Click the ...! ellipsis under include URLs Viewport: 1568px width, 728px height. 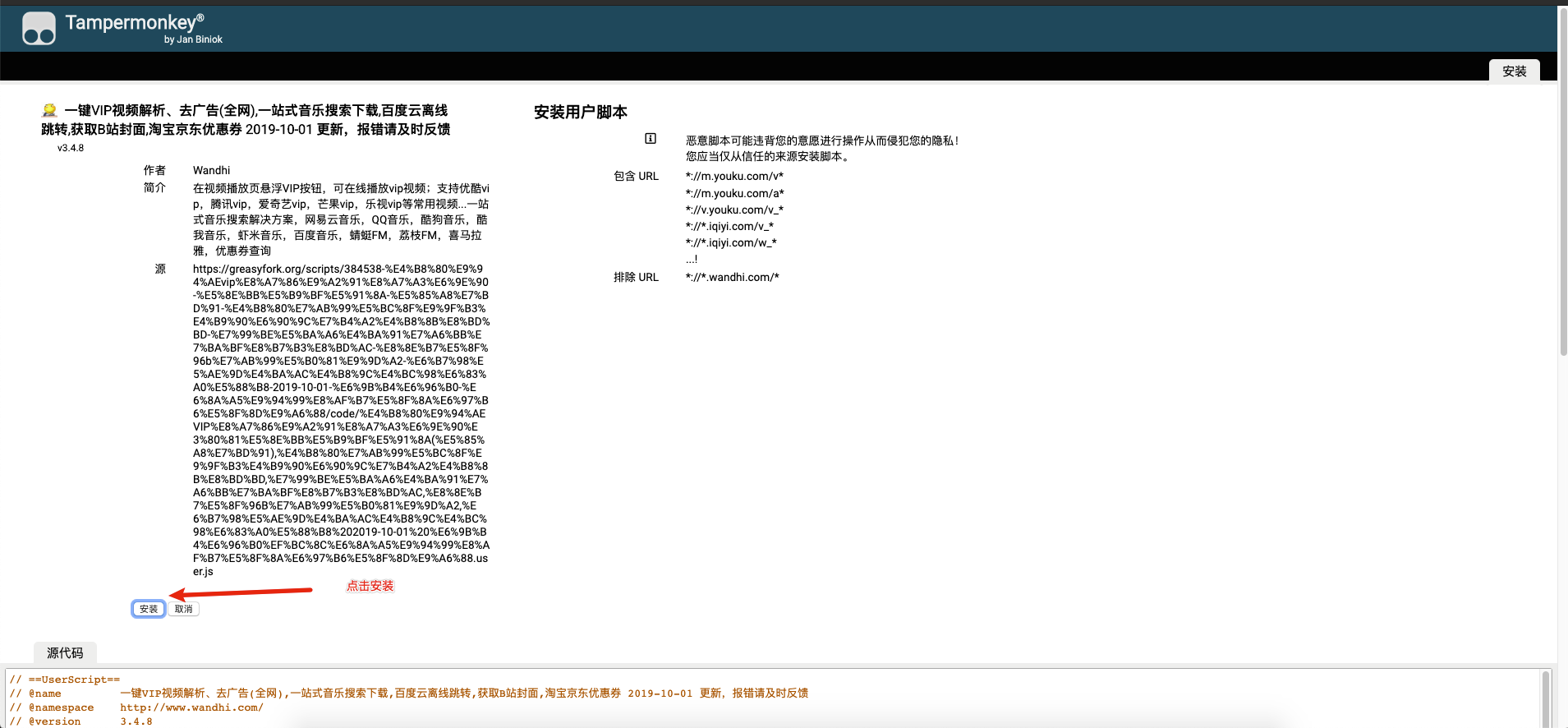click(692, 259)
